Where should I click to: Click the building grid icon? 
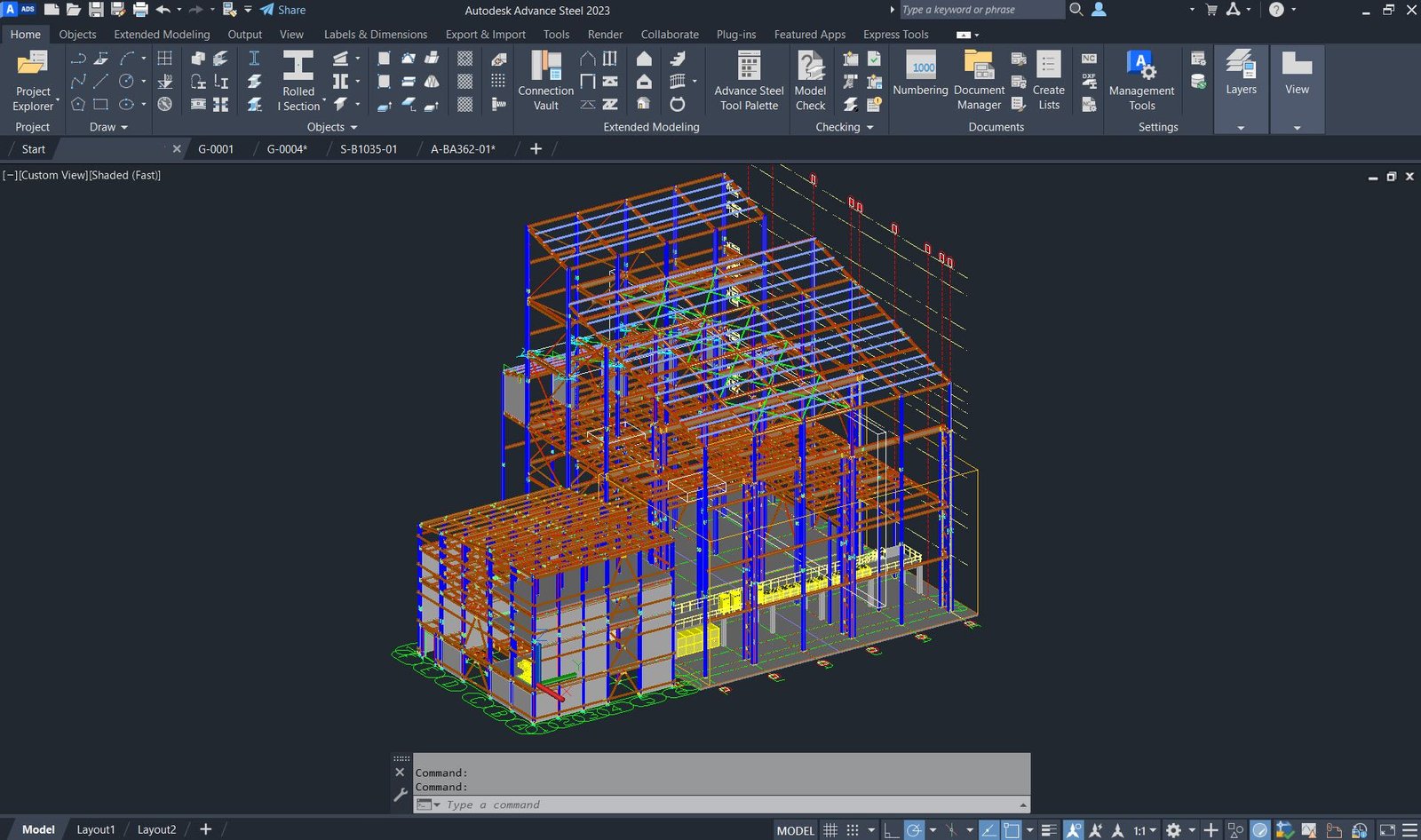[164, 59]
